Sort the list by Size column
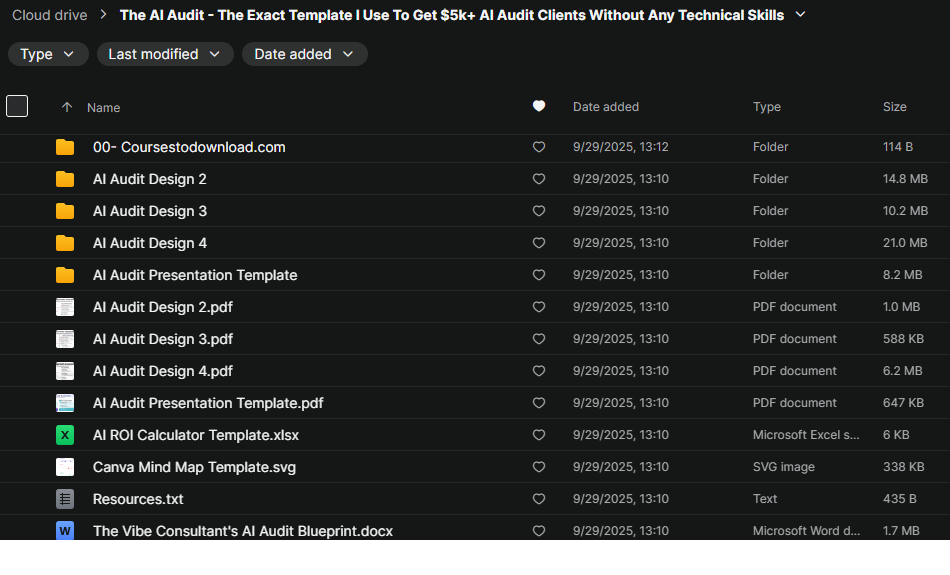The height and width of the screenshot is (575, 950). click(894, 107)
